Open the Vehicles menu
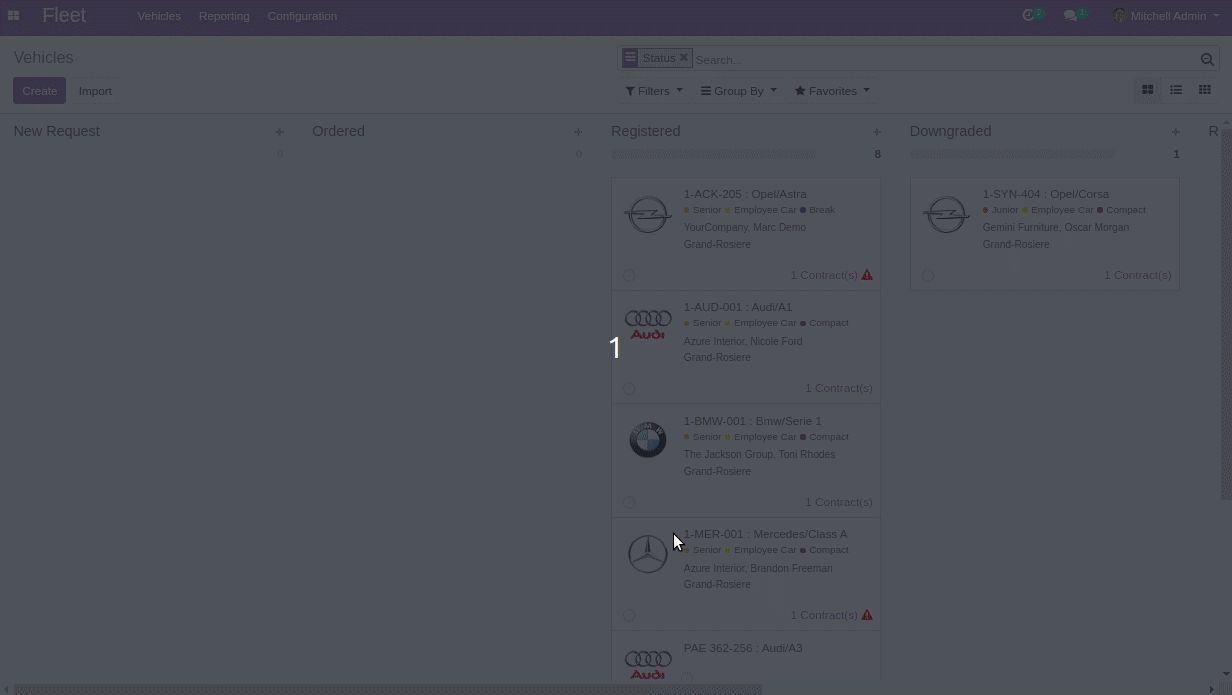Screen dimensions: 1232x695 [x=159, y=16]
